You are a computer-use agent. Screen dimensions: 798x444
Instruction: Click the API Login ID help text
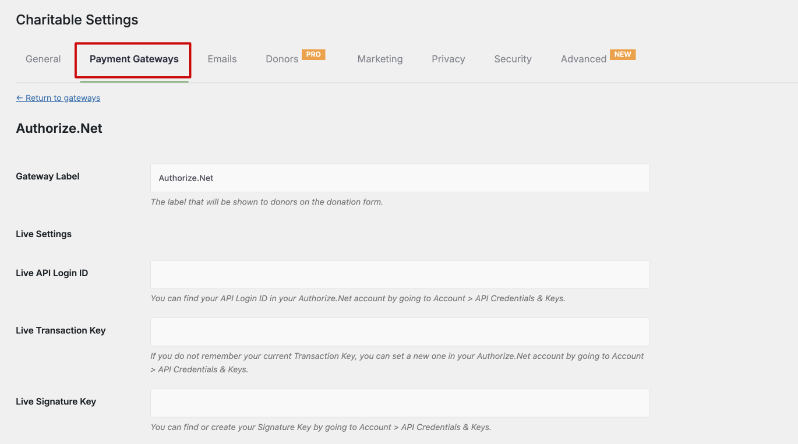pos(358,298)
